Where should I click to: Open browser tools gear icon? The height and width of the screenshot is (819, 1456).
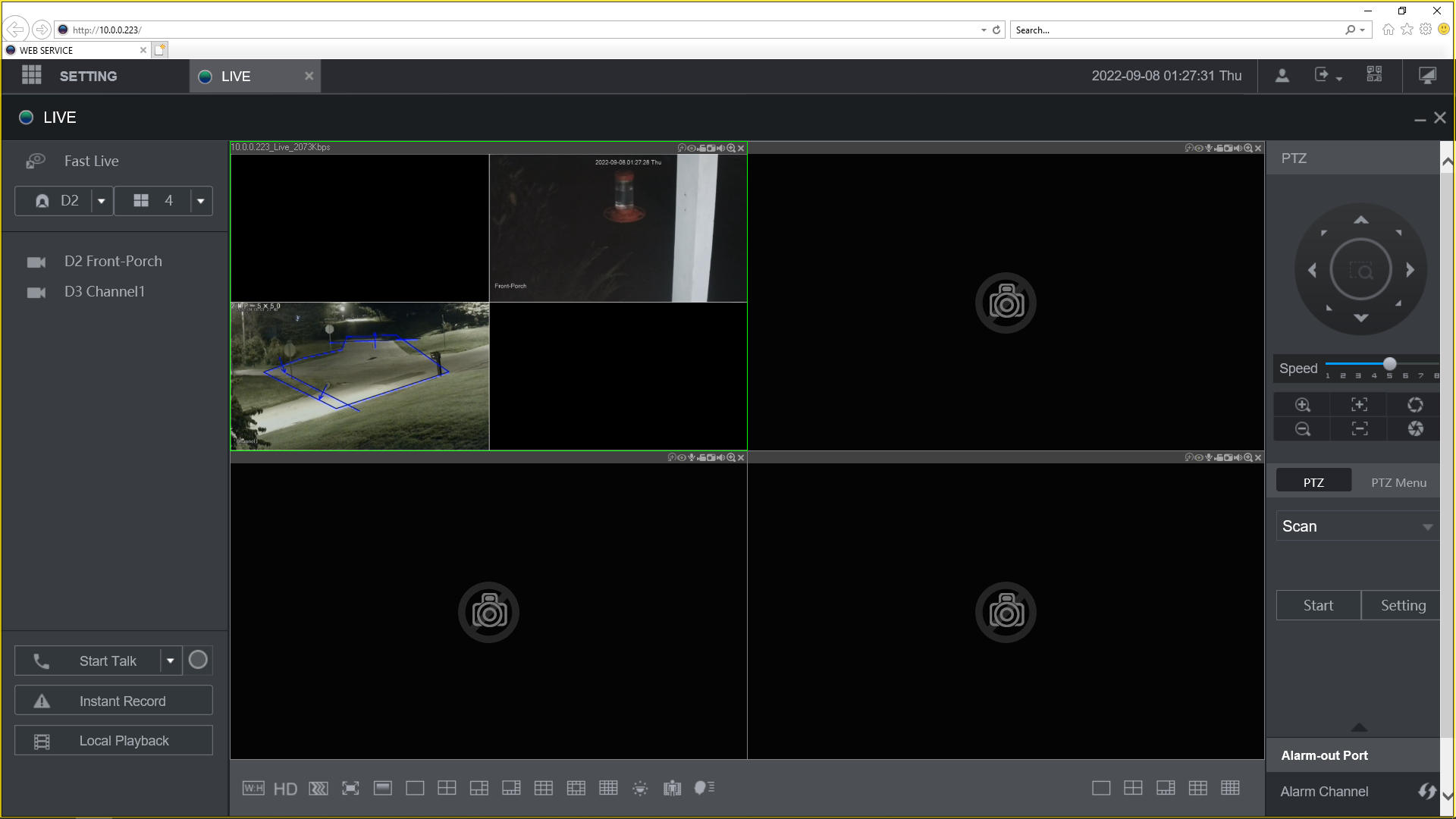click(1426, 30)
